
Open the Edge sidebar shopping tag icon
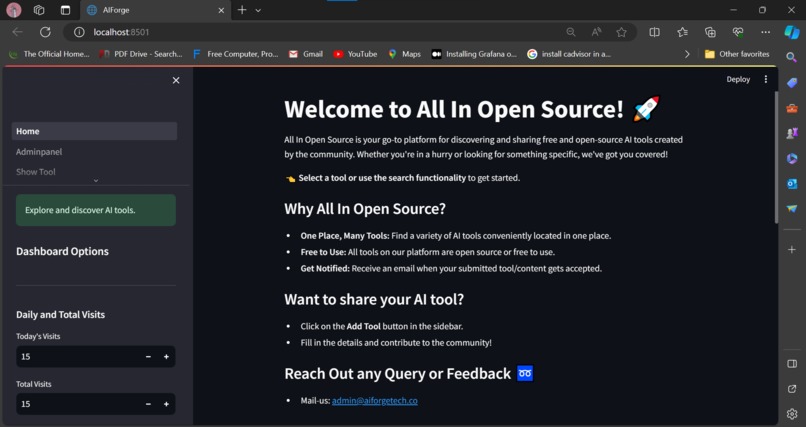point(792,82)
